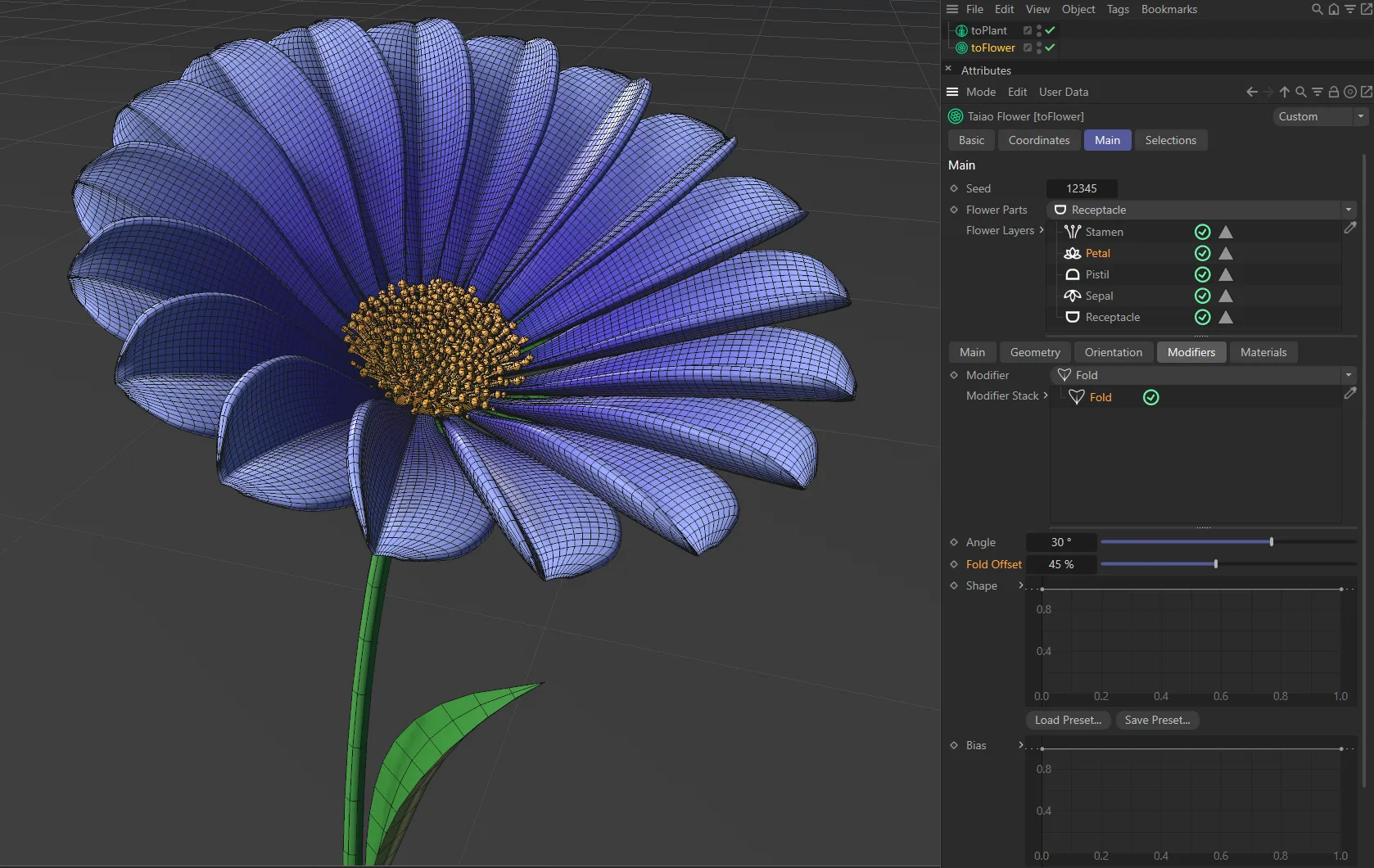The width and height of the screenshot is (1374, 868).
Task: Select the Stamen flower layer icon
Action: pos(1073,232)
